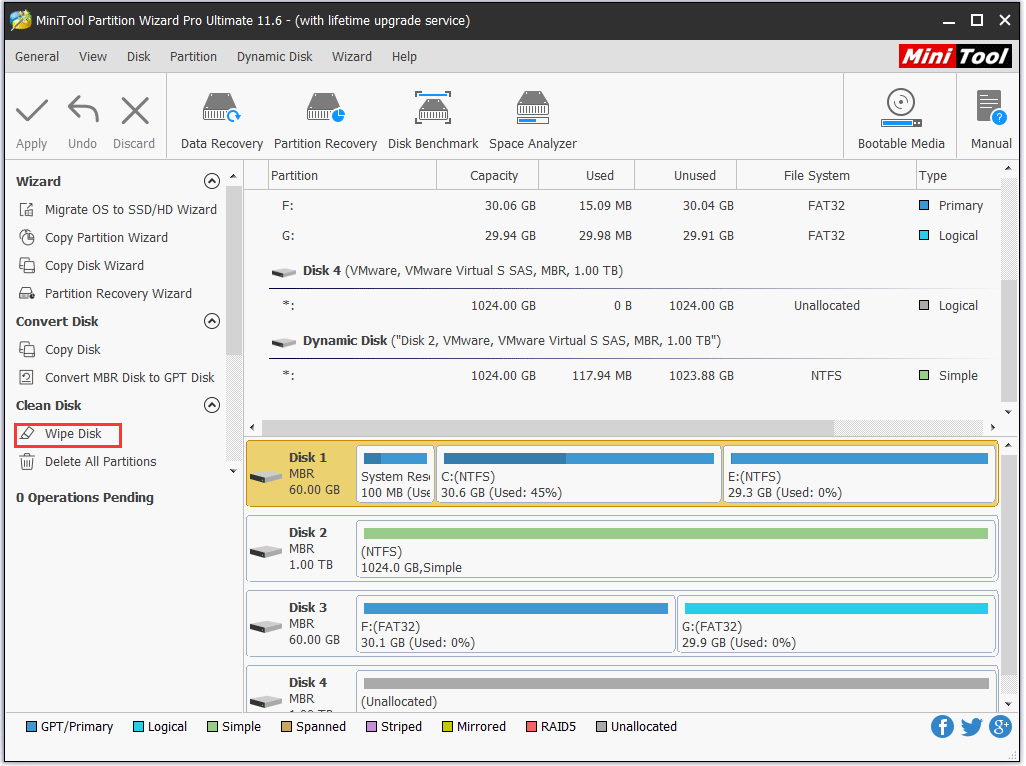The height and width of the screenshot is (766, 1026).
Task: Select C:(NTFS) partition block on Disk 1
Action: click(579, 474)
